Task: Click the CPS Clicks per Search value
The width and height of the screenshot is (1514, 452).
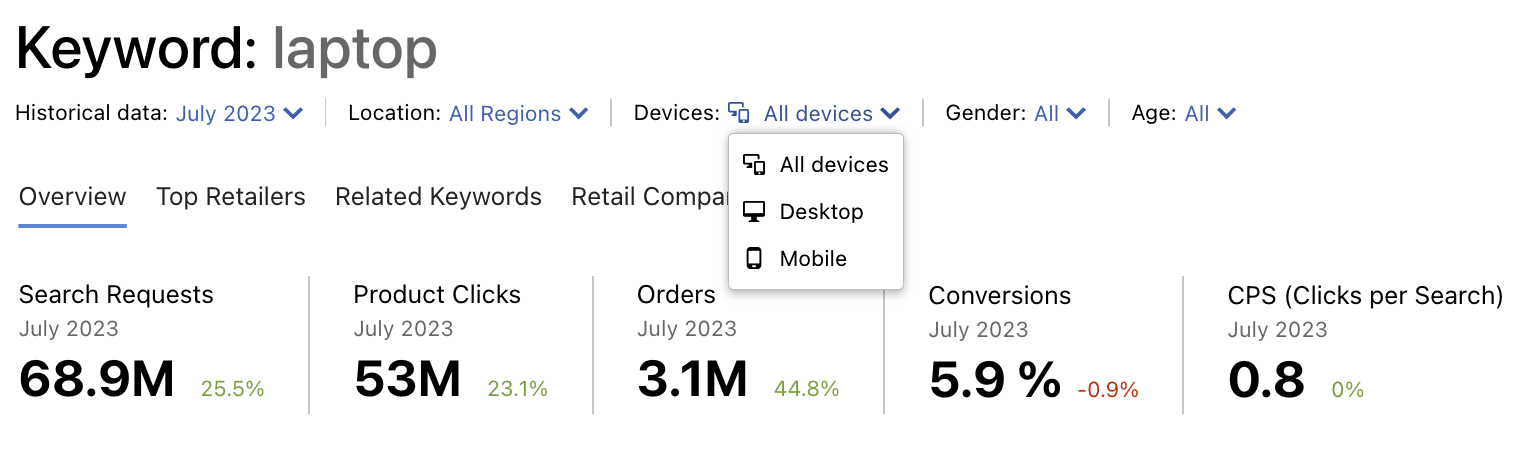Action: point(1266,380)
